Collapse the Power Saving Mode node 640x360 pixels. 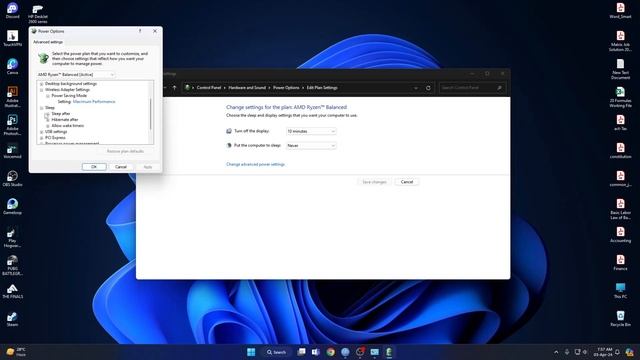pyautogui.click(x=48, y=96)
